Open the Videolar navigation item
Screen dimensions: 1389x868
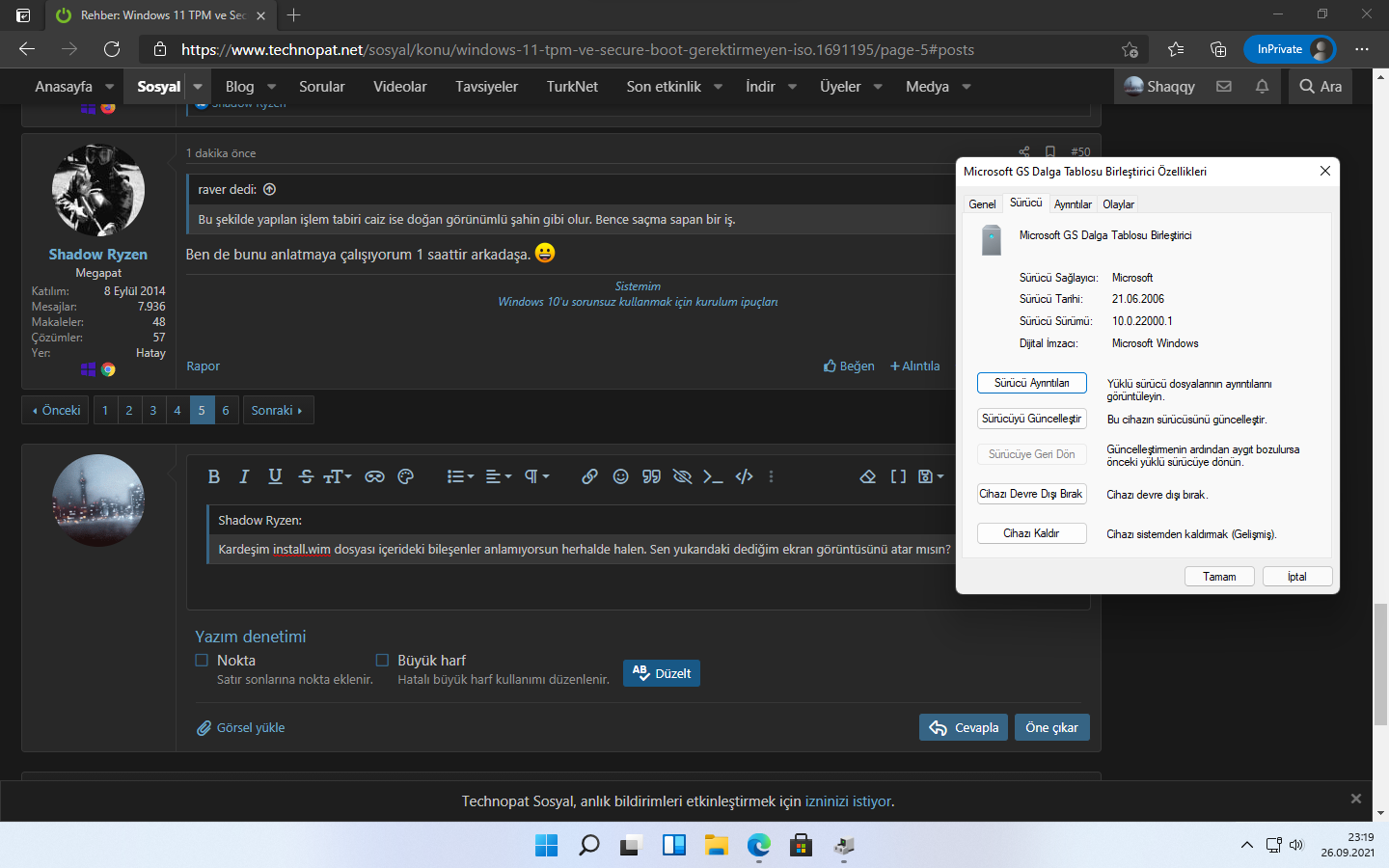400,87
